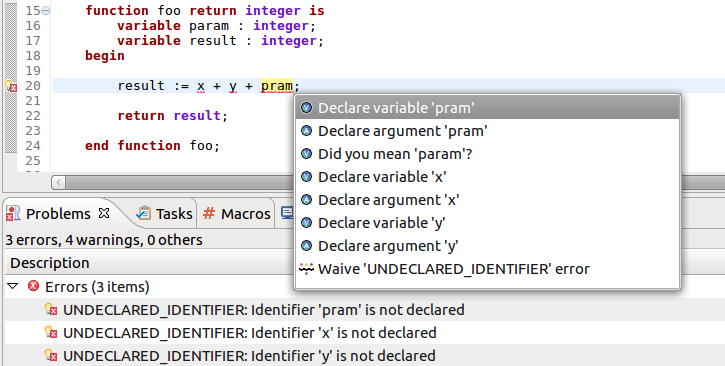
Task: Click '3 errors, 4 warnings, 0 others' summary
Action: (x=104, y=240)
